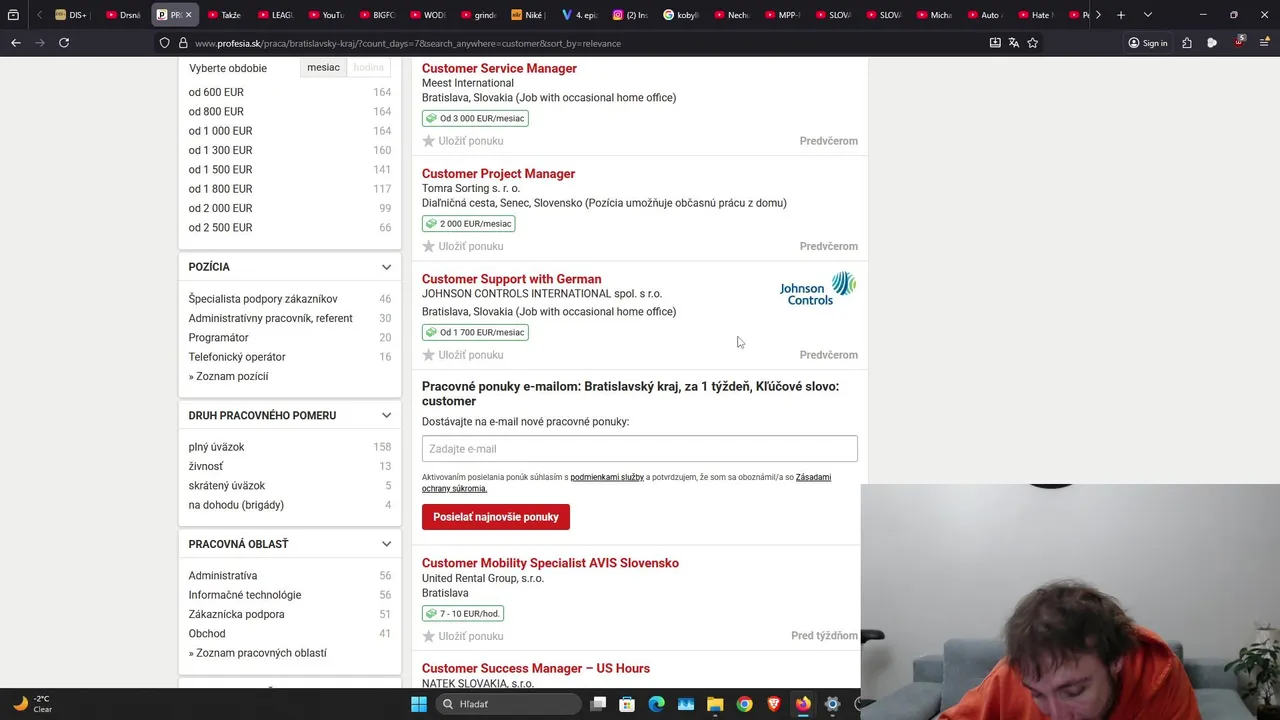Switch to the DIS+ tab
This screenshot has height=720, width=1280.
tap(71, 15)
